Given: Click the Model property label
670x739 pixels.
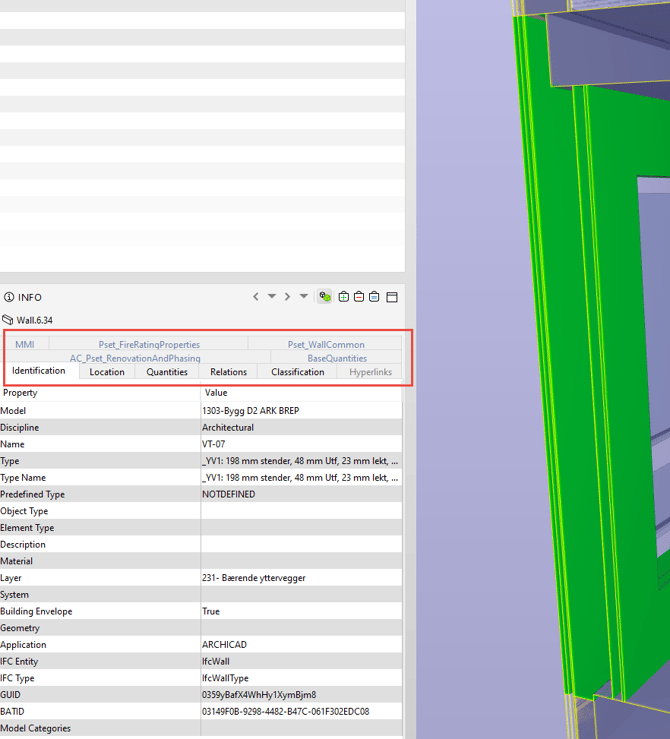Looking at the screenshot, I should [13, 411].
